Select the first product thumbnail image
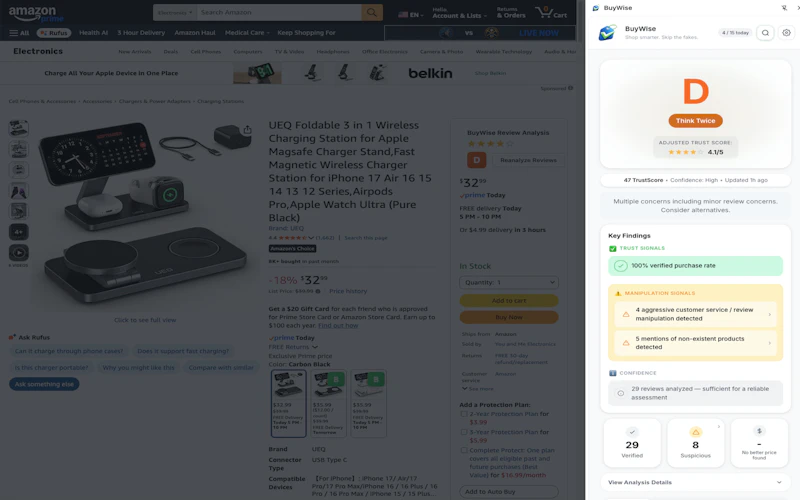The height and width of the screenshot is (500, 800). point(18,128)
